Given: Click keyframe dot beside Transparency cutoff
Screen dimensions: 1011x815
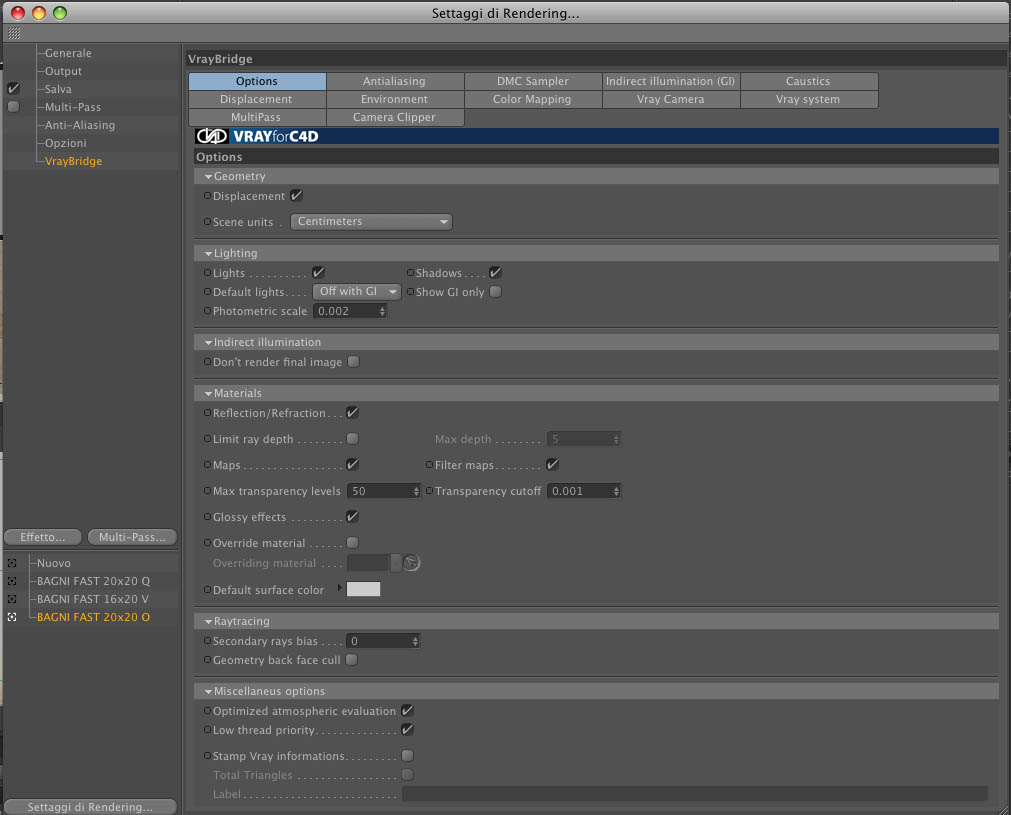Looking at the screenshot, I should pos(429,491).
